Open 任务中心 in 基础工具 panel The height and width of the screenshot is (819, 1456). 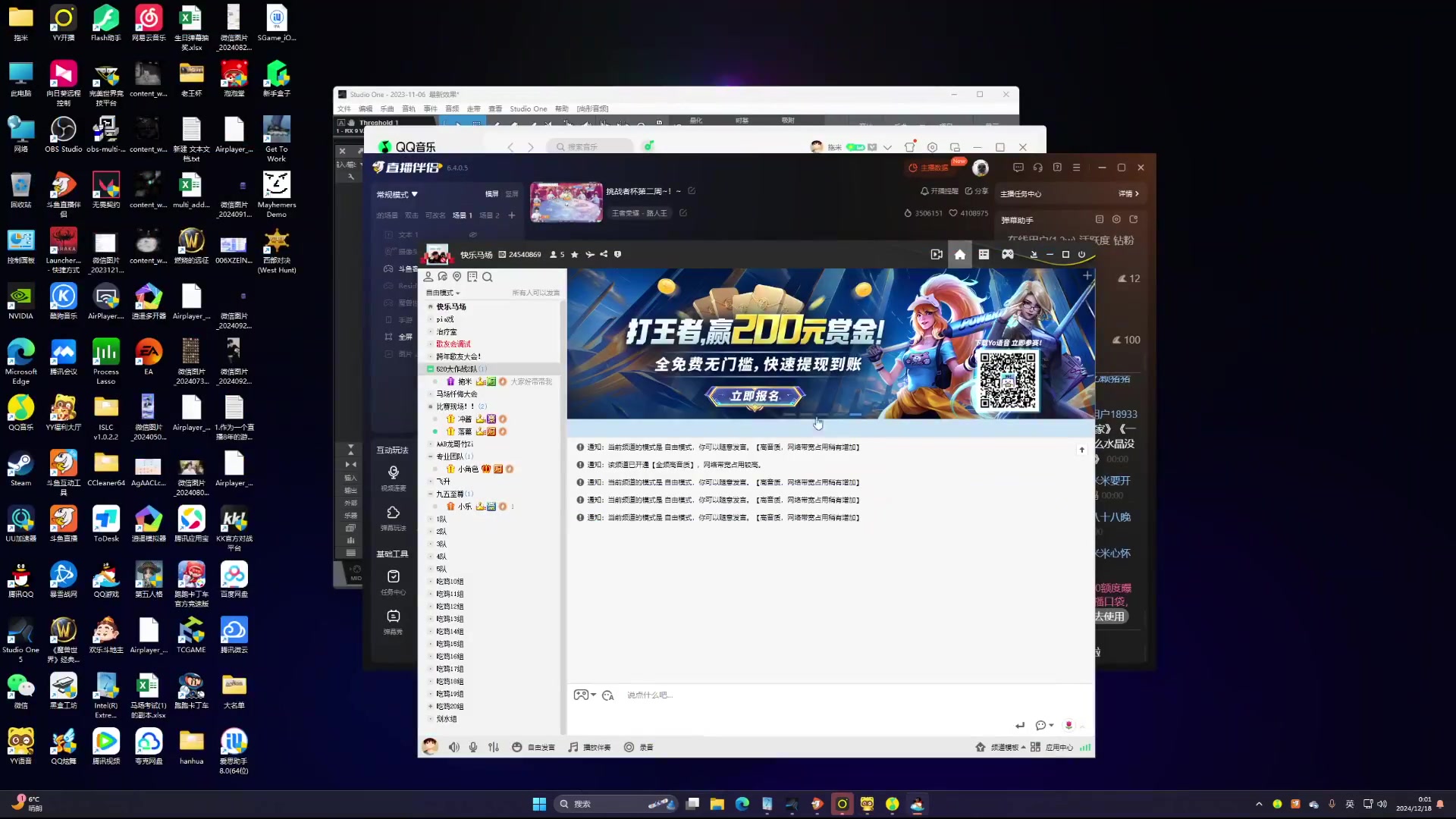pos(393,582)
